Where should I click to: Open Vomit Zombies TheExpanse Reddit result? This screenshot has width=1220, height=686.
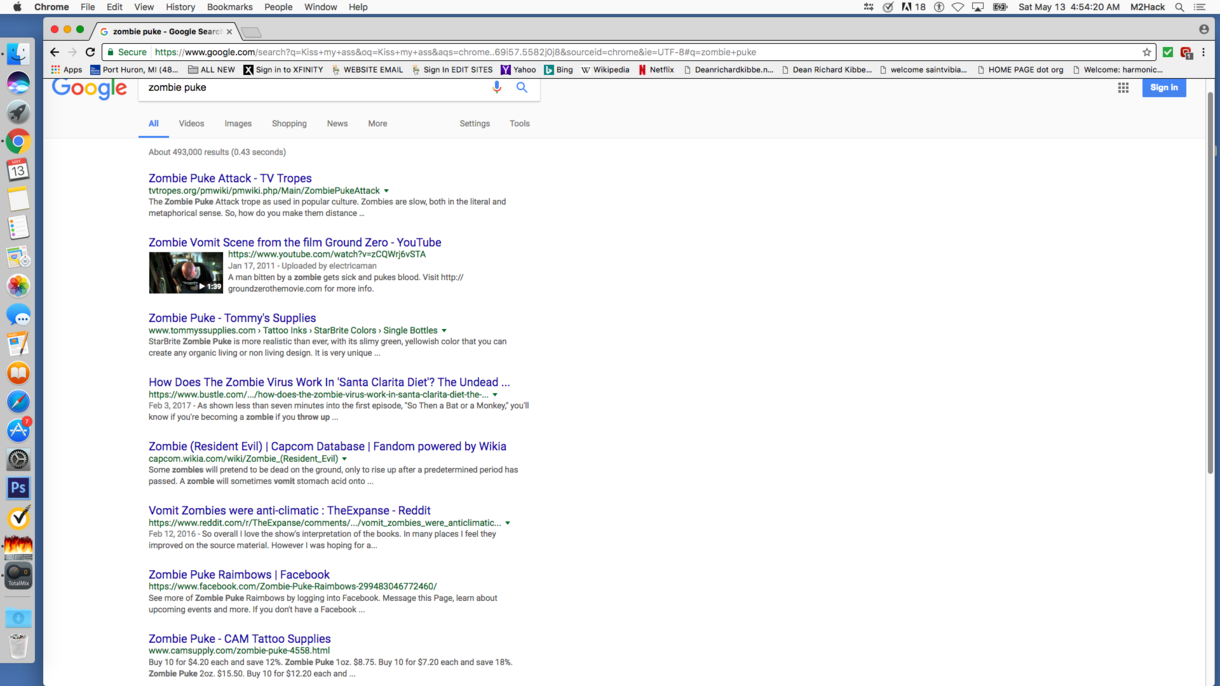pyautogui.click(x=290, y=511)
